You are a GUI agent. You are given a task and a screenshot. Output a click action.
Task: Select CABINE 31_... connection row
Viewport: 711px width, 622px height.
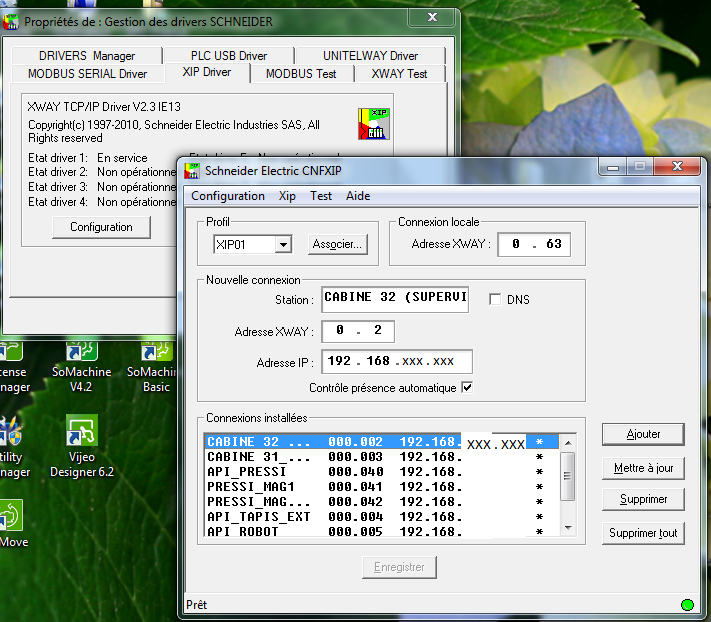(382, 457)
